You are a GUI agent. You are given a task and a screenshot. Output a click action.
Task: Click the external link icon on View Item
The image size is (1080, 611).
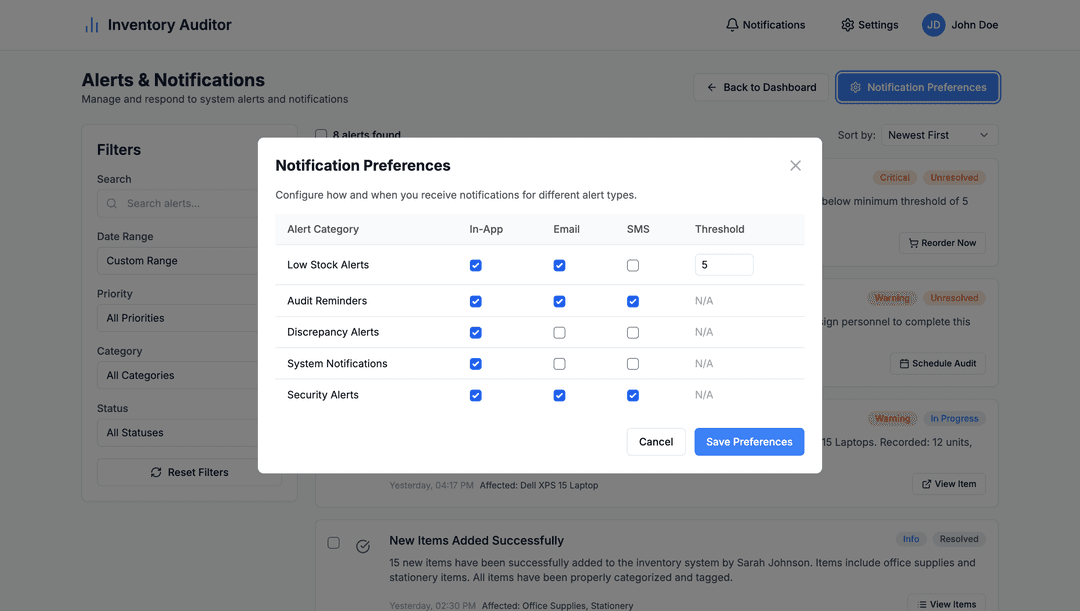click(x=925, y=483)
